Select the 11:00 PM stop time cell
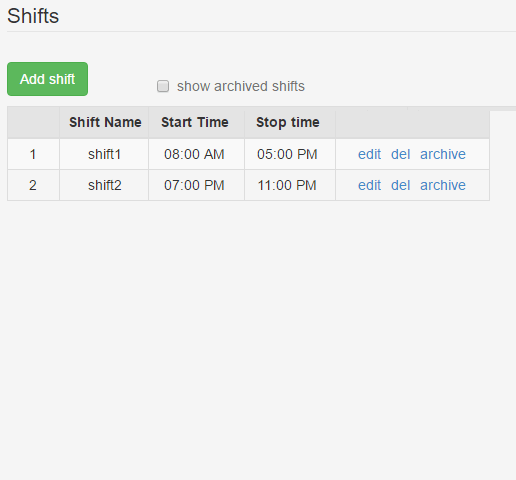 pyautogui.click(x=290, y=185)
